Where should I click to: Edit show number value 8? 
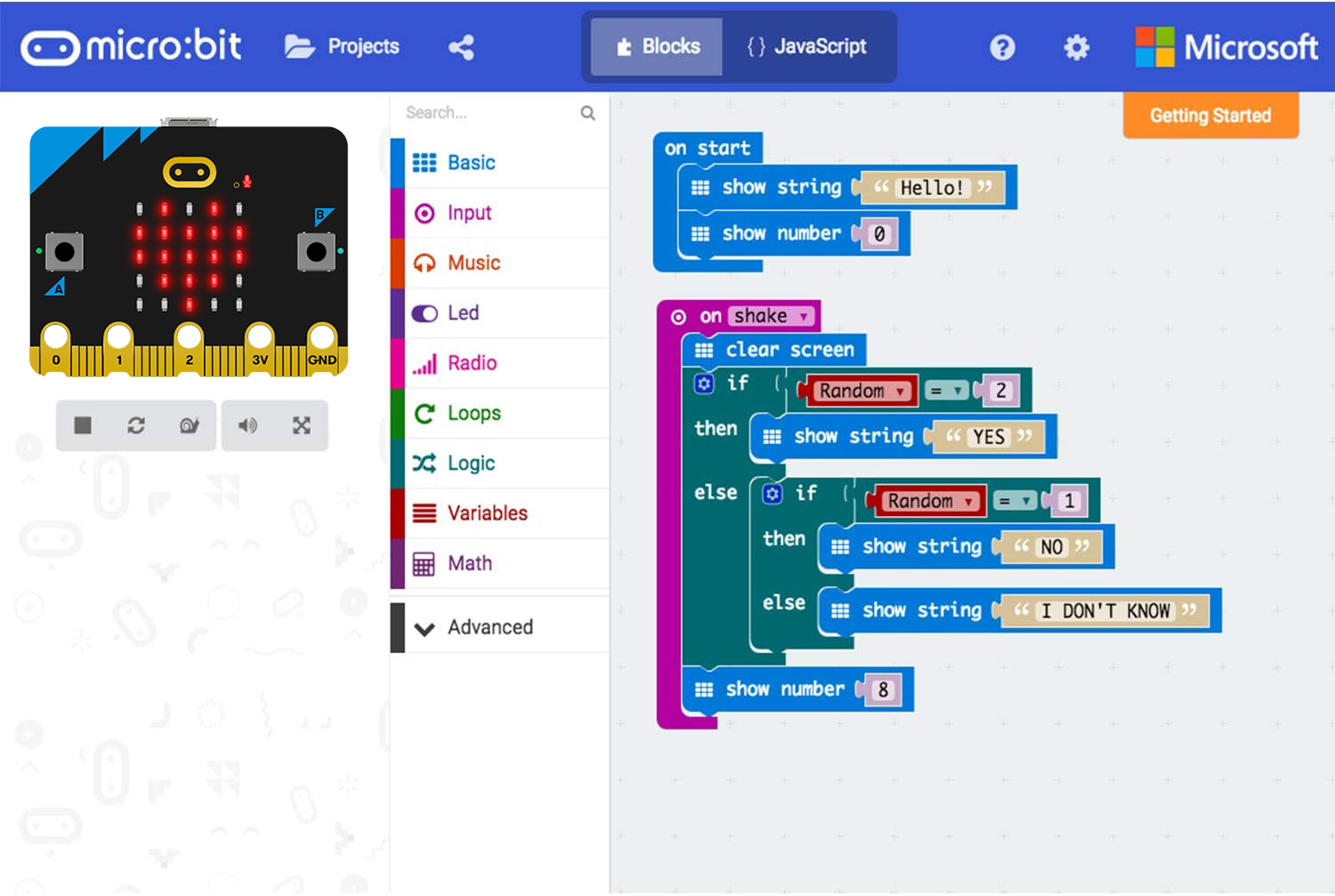pos(883,690)
